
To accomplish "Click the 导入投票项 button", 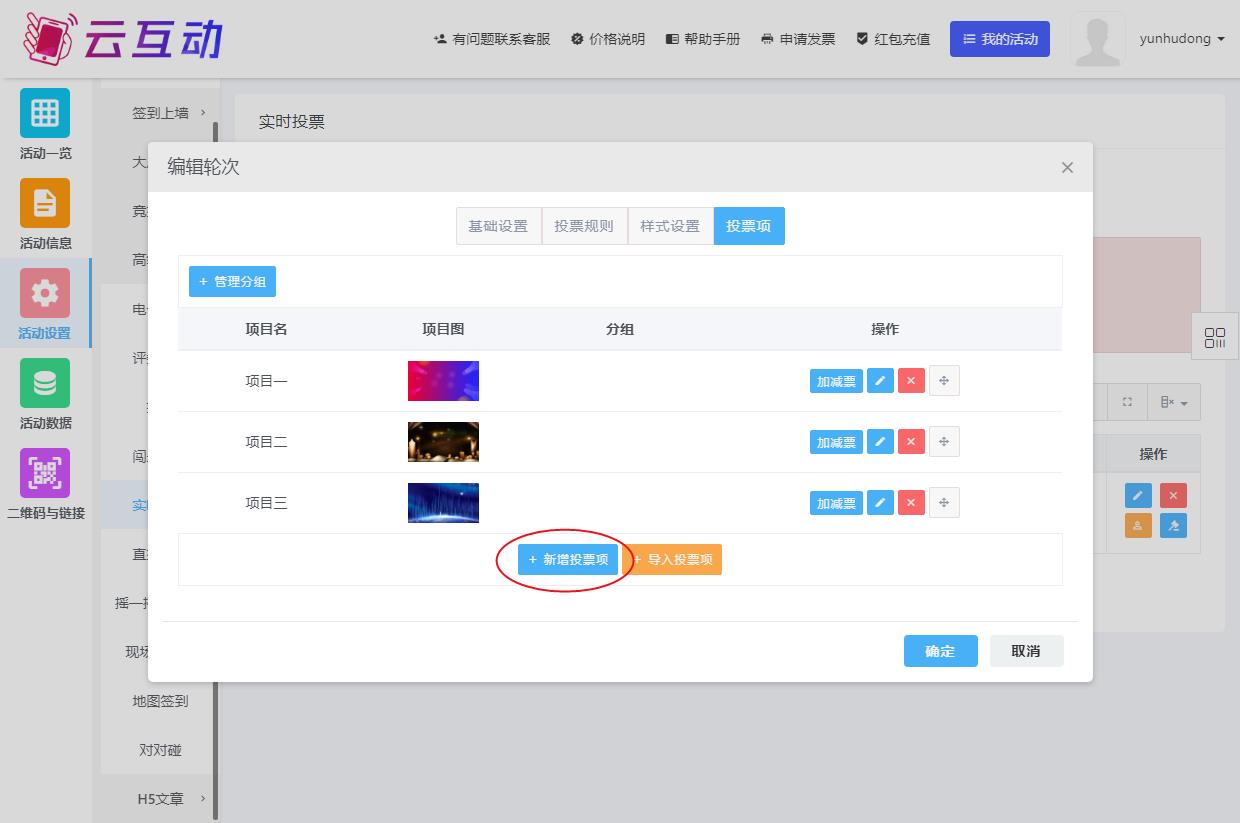I will coord(673,559).
